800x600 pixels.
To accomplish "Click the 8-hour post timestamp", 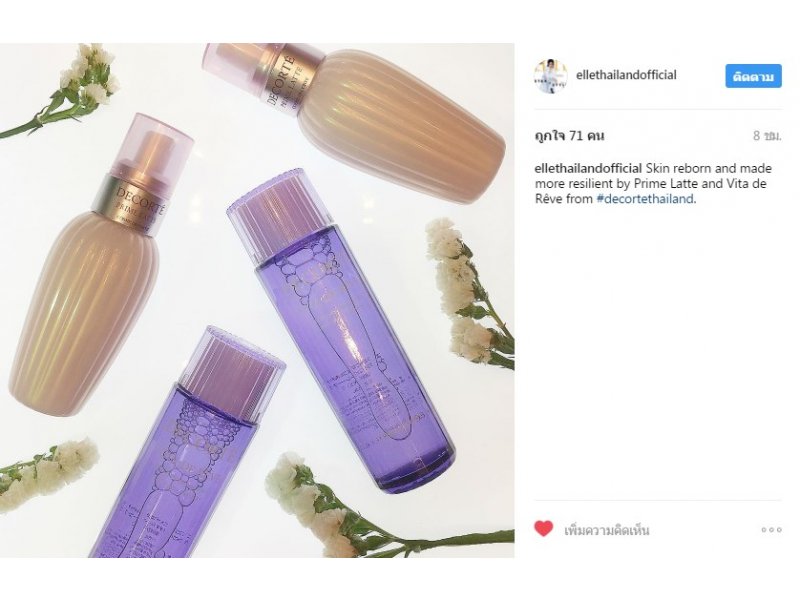I will click(767, 136).
